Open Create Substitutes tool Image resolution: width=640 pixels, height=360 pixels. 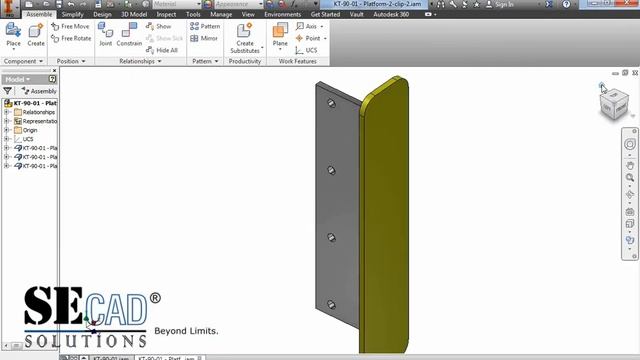click(245, 38)
